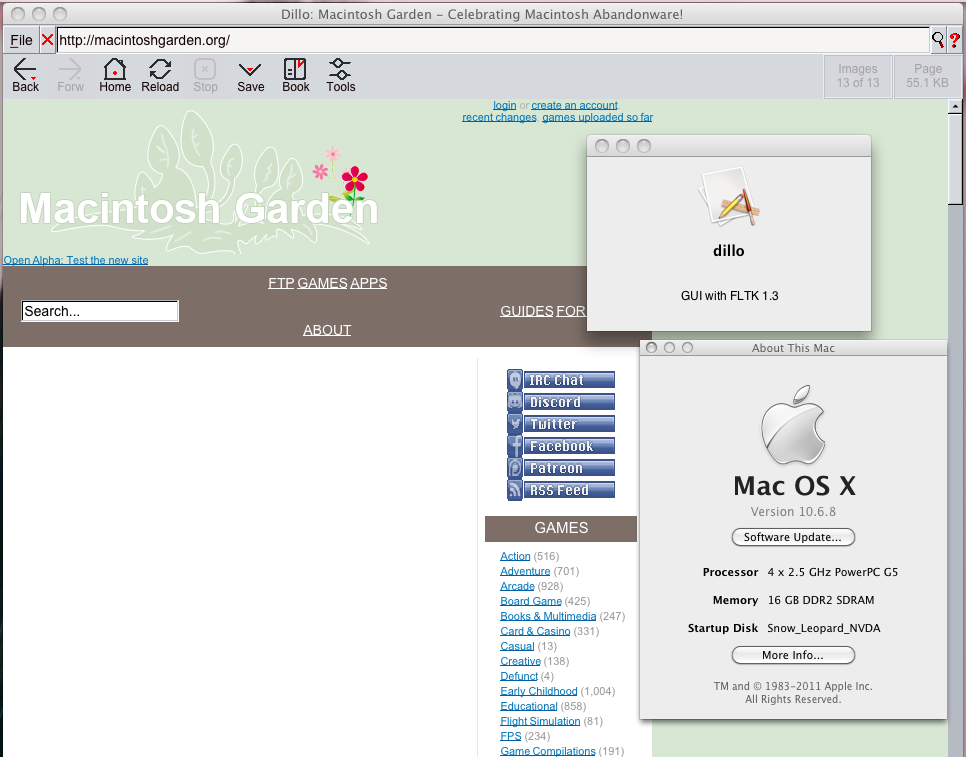Close the dillo about window

coord(602,146)
